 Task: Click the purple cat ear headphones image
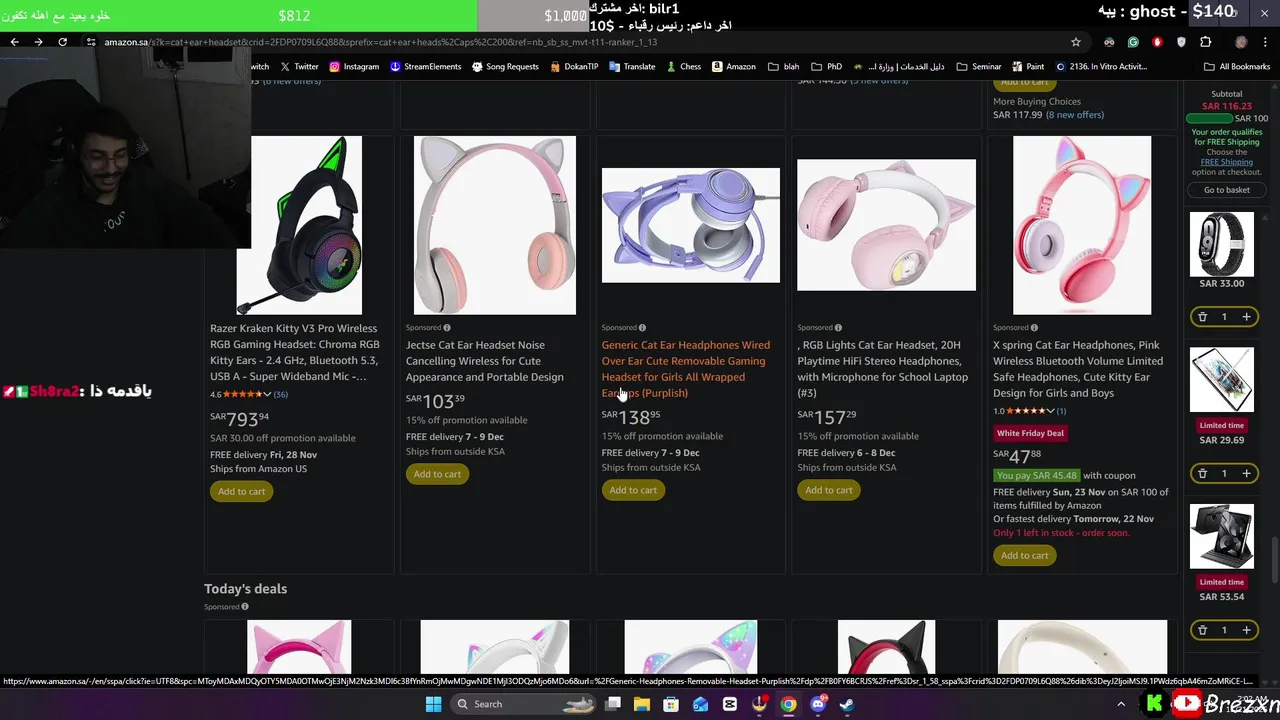[x=691, y=225]
